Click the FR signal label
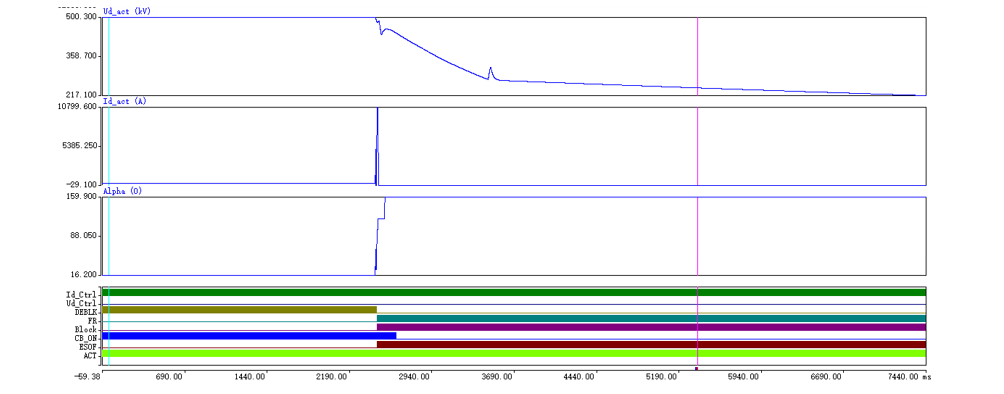The height and width of the screenshot is (394, 1004). pos(92,320)
